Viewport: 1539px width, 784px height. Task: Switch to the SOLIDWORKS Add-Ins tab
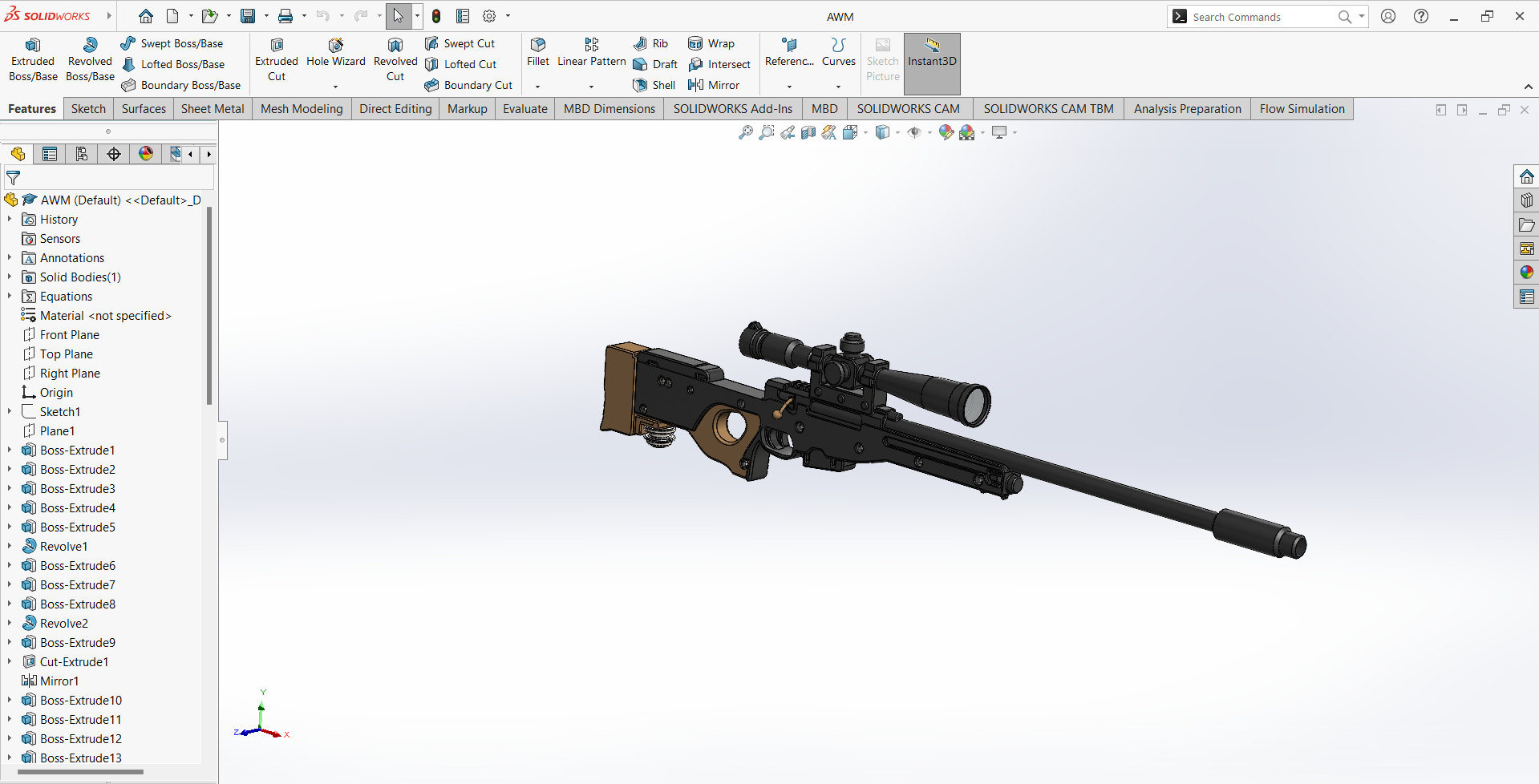(733, 109)
